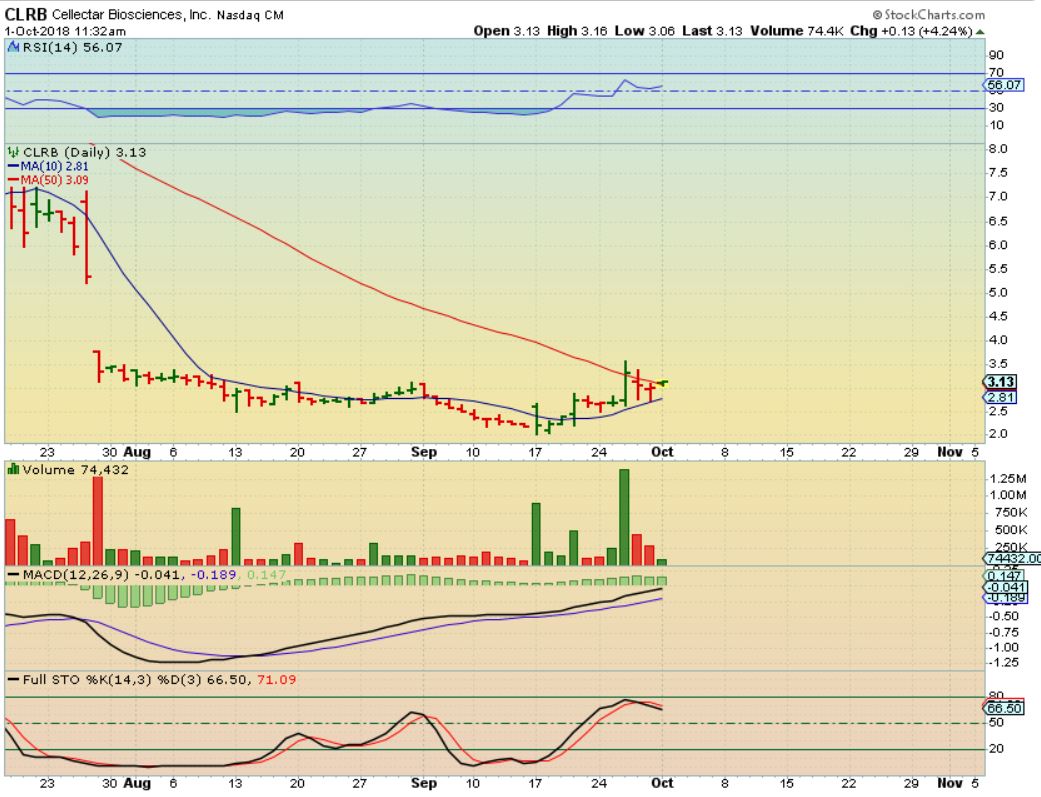The height and width of the screenshot is (797, 1041).
Task: Click the 5.0 label on the price axis
Action: click(998, 292)
